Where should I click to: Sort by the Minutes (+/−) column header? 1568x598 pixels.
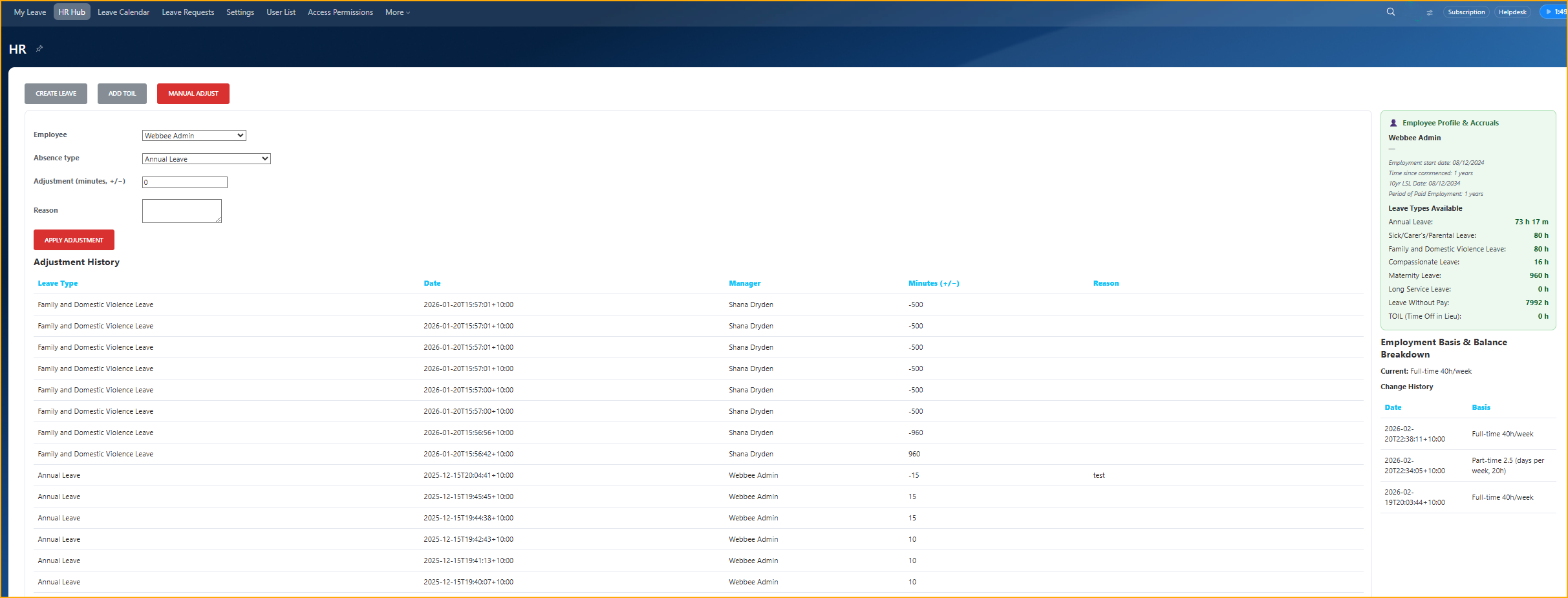click(933, 283)
